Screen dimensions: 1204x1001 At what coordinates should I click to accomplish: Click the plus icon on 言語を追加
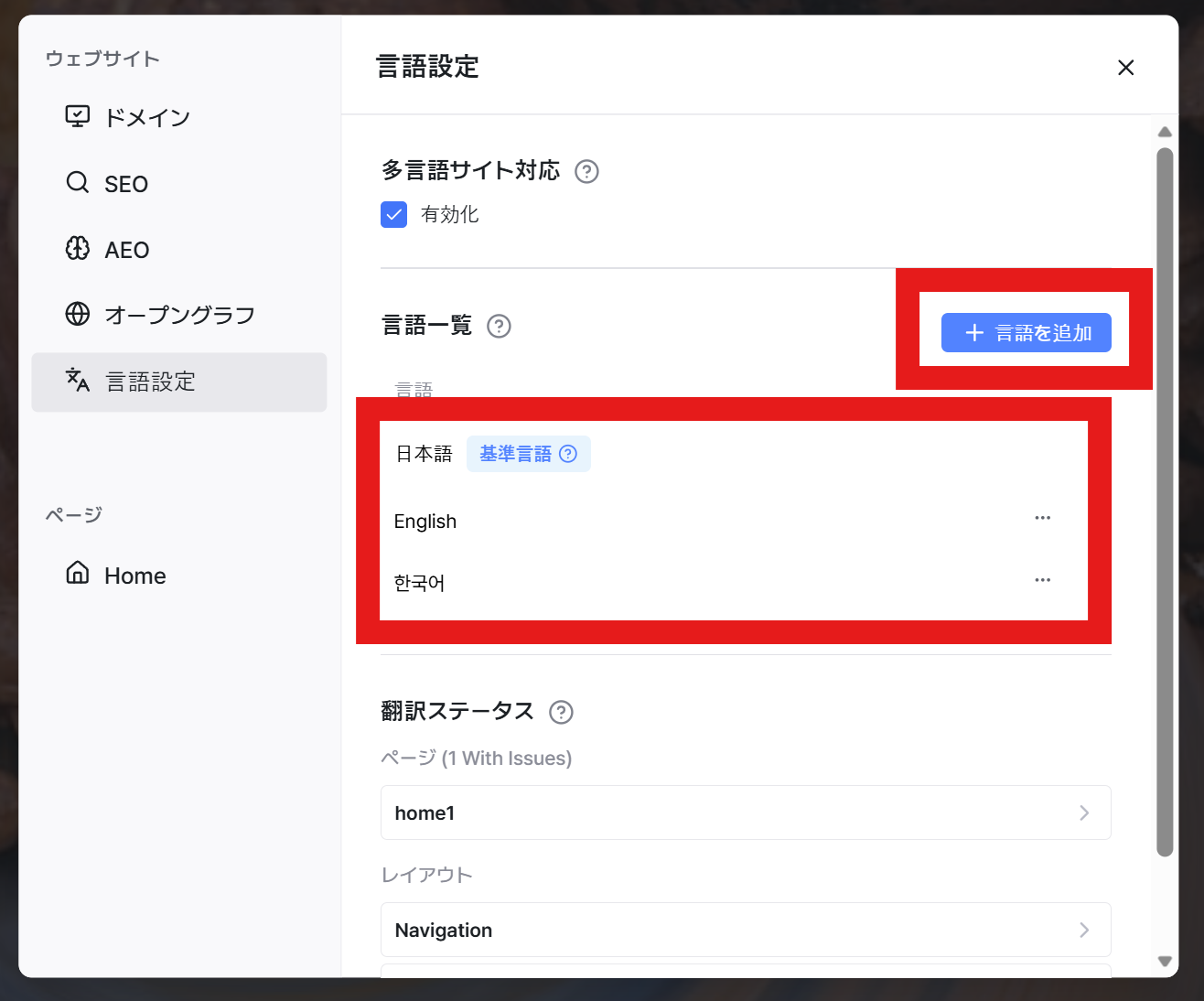click(x=974, y=333)
